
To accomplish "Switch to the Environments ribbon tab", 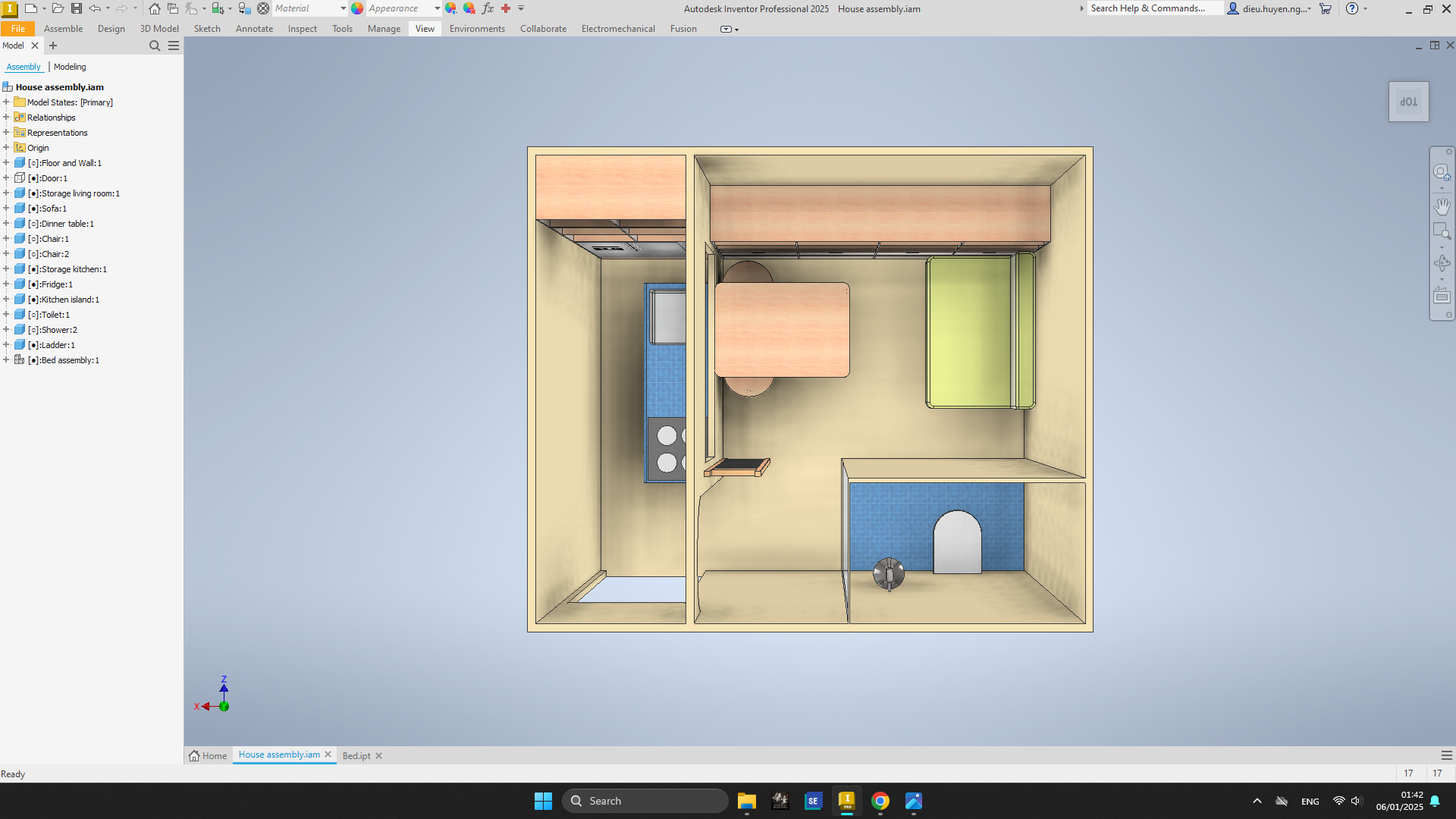I will [477, 29].
